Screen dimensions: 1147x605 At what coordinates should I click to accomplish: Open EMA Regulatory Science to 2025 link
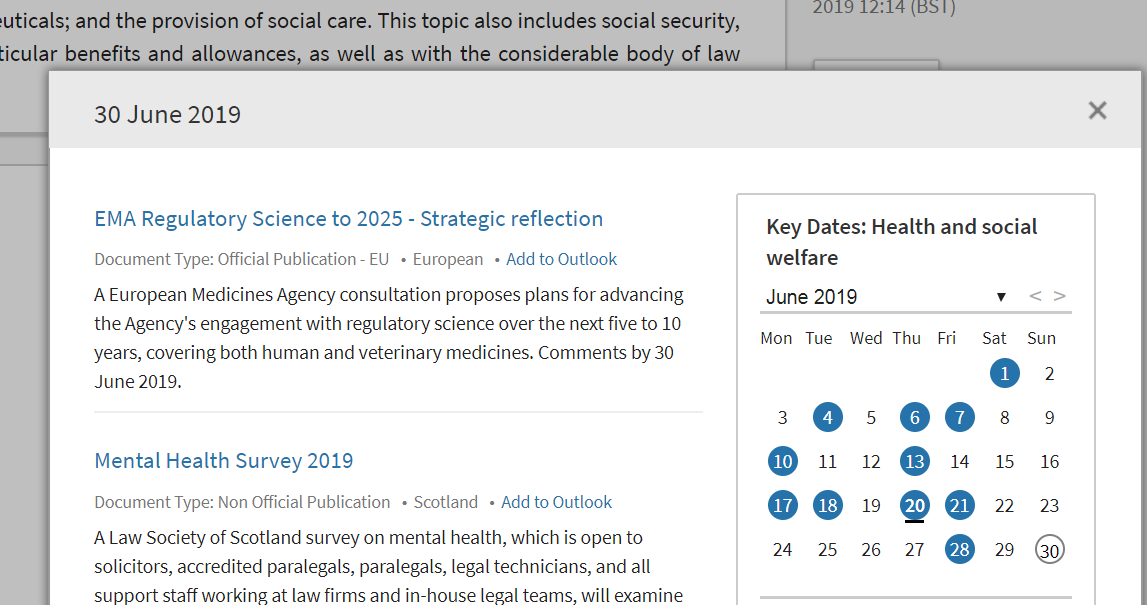click(348, 219)
